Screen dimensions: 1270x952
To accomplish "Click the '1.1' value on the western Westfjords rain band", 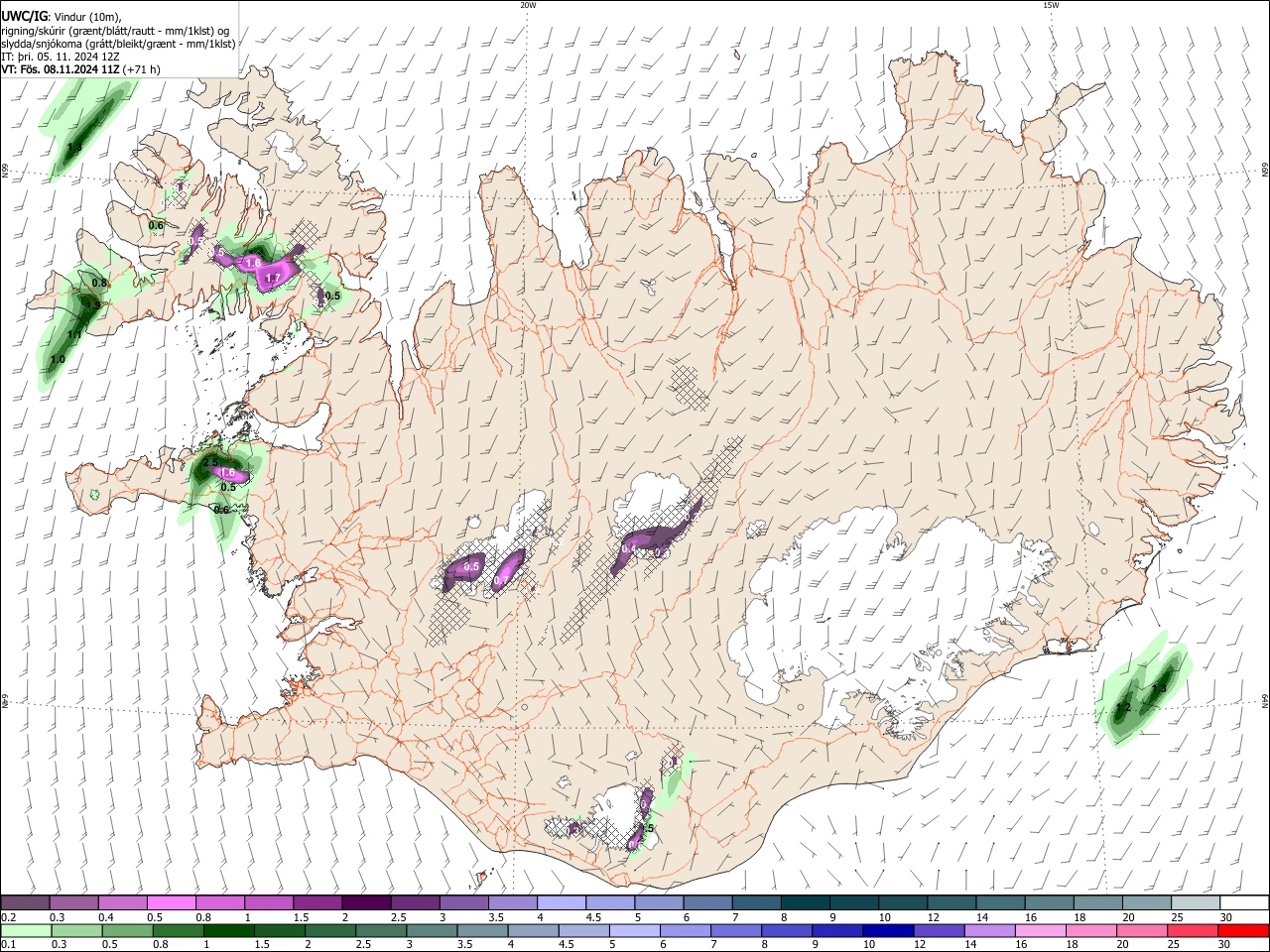I will click(x=73, y=335).
